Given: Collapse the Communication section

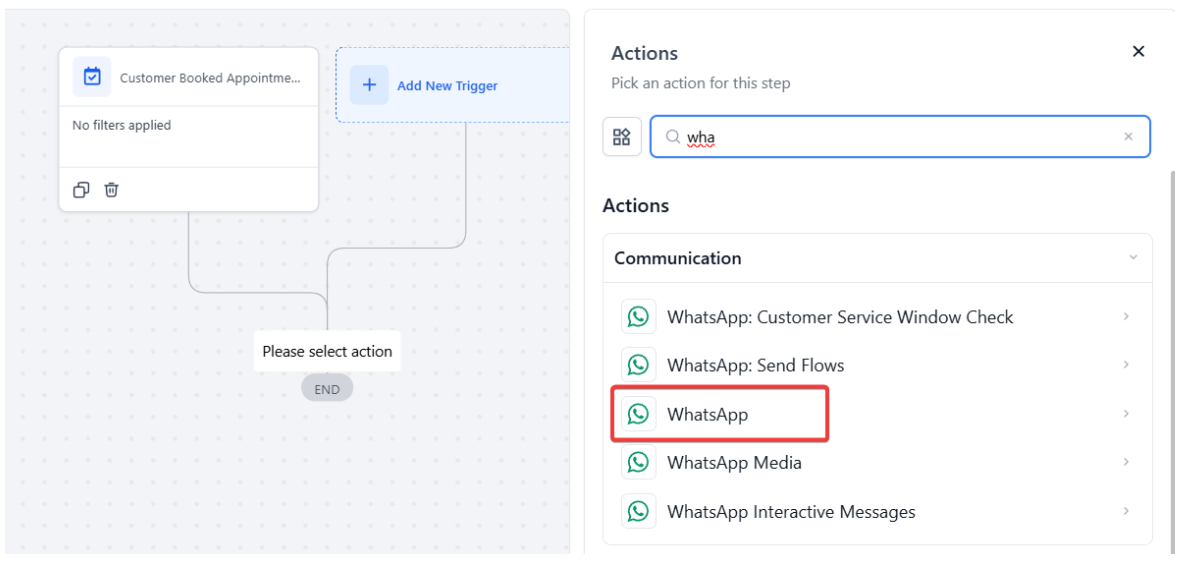Looking at the screenshot, I should (1133, 258).
